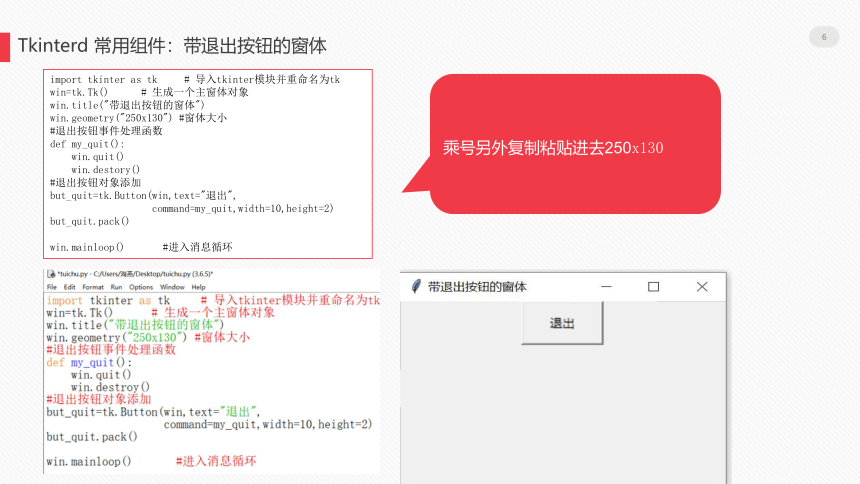The image size is (860, 484).
Task: Click 'command=my_quit,width=10,height=2)' in red code box
Action: point(242,209)
